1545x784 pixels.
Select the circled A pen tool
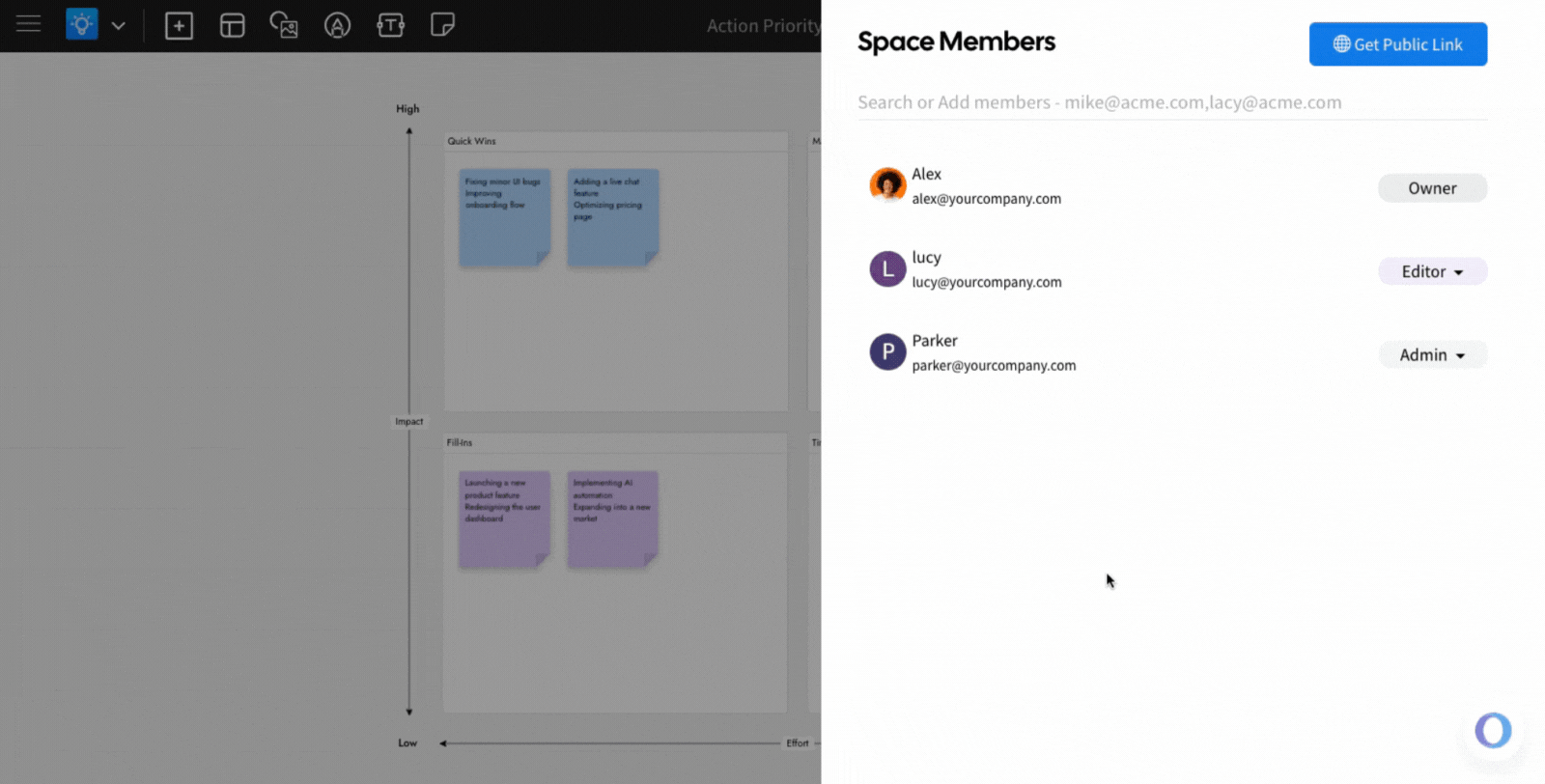coord(337,25)
